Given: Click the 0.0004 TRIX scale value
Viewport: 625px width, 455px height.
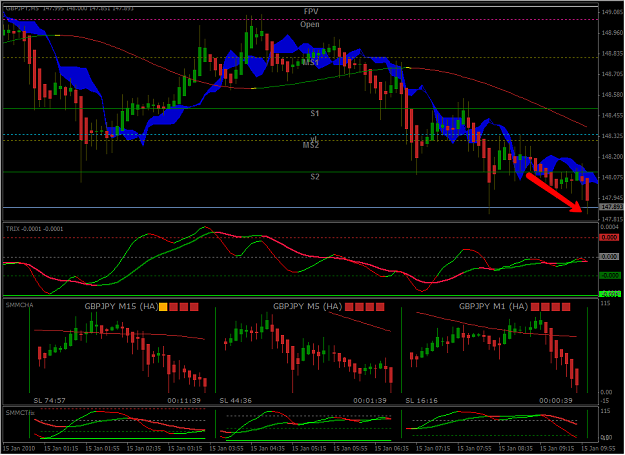Looking at the screenshot, I should click(609, 227).
